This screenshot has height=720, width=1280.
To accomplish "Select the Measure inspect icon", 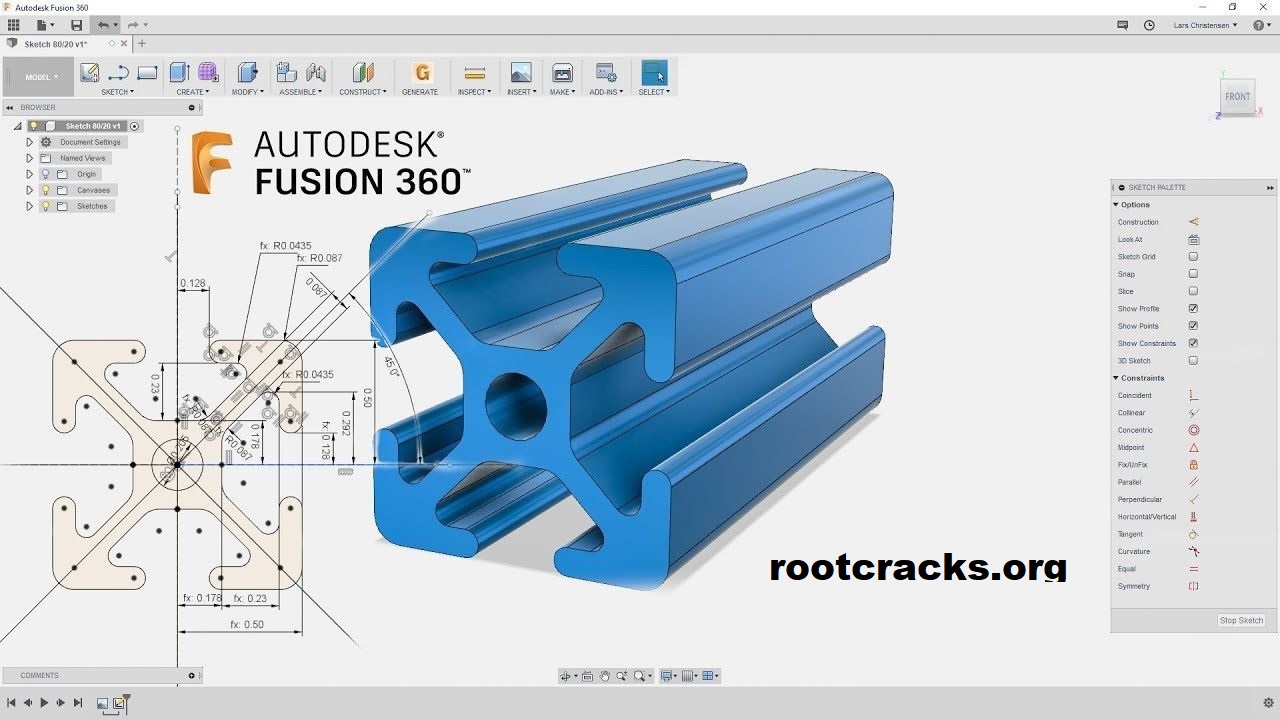I will pos(475,72).
